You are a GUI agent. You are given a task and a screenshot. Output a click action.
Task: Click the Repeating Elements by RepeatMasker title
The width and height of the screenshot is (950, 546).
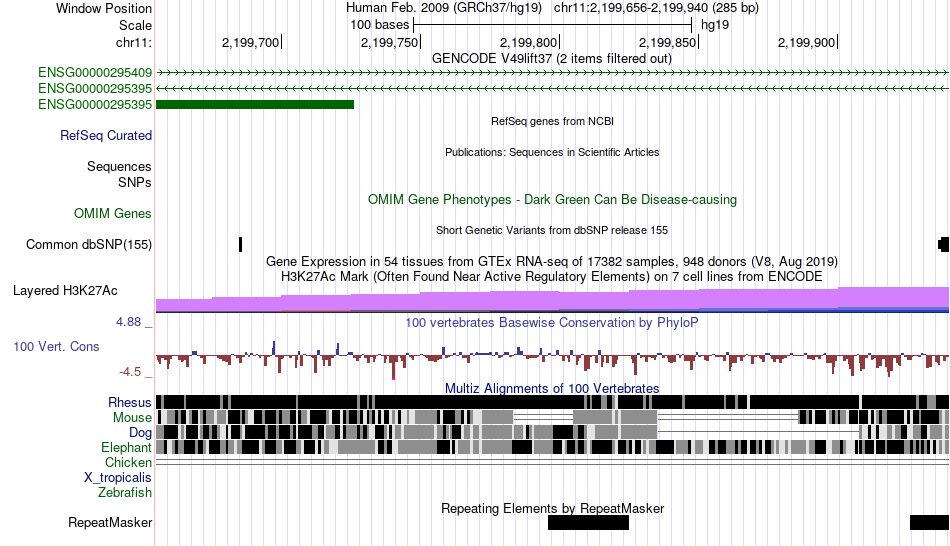pos(552,508)
